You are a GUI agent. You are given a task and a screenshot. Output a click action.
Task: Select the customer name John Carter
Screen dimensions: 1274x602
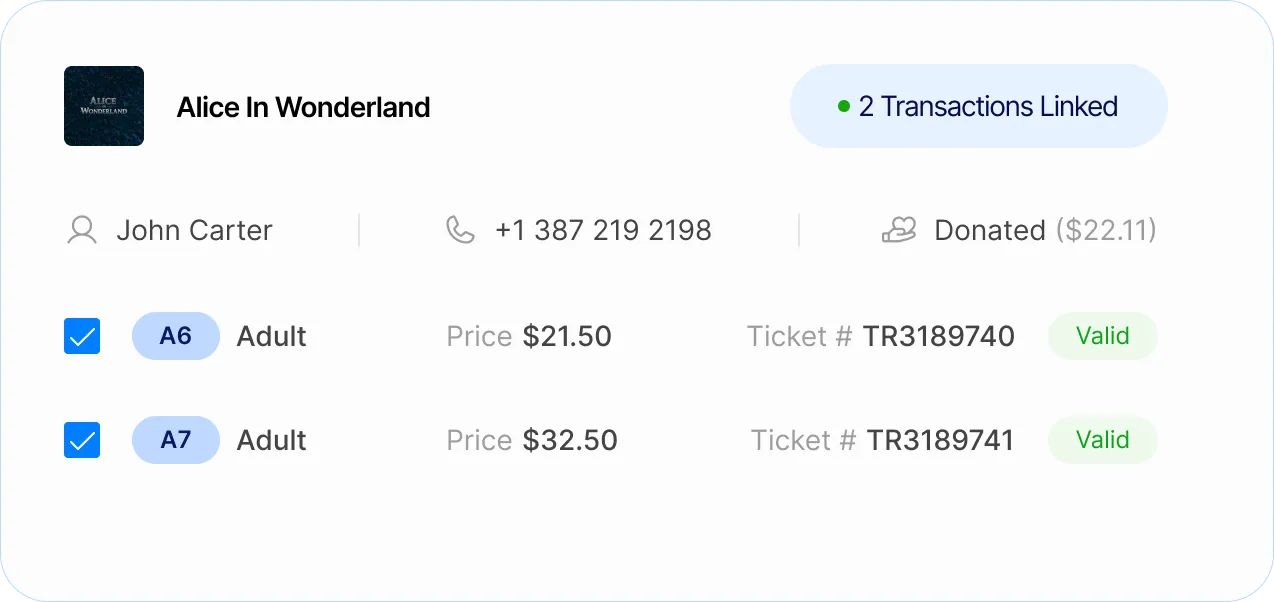194,230
